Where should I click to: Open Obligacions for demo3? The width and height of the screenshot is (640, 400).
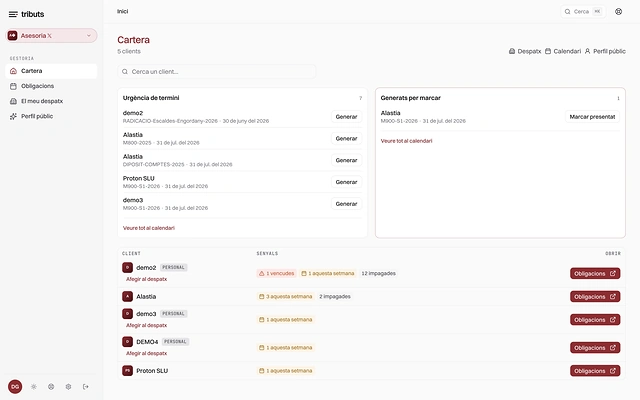(x=595, y=320)
